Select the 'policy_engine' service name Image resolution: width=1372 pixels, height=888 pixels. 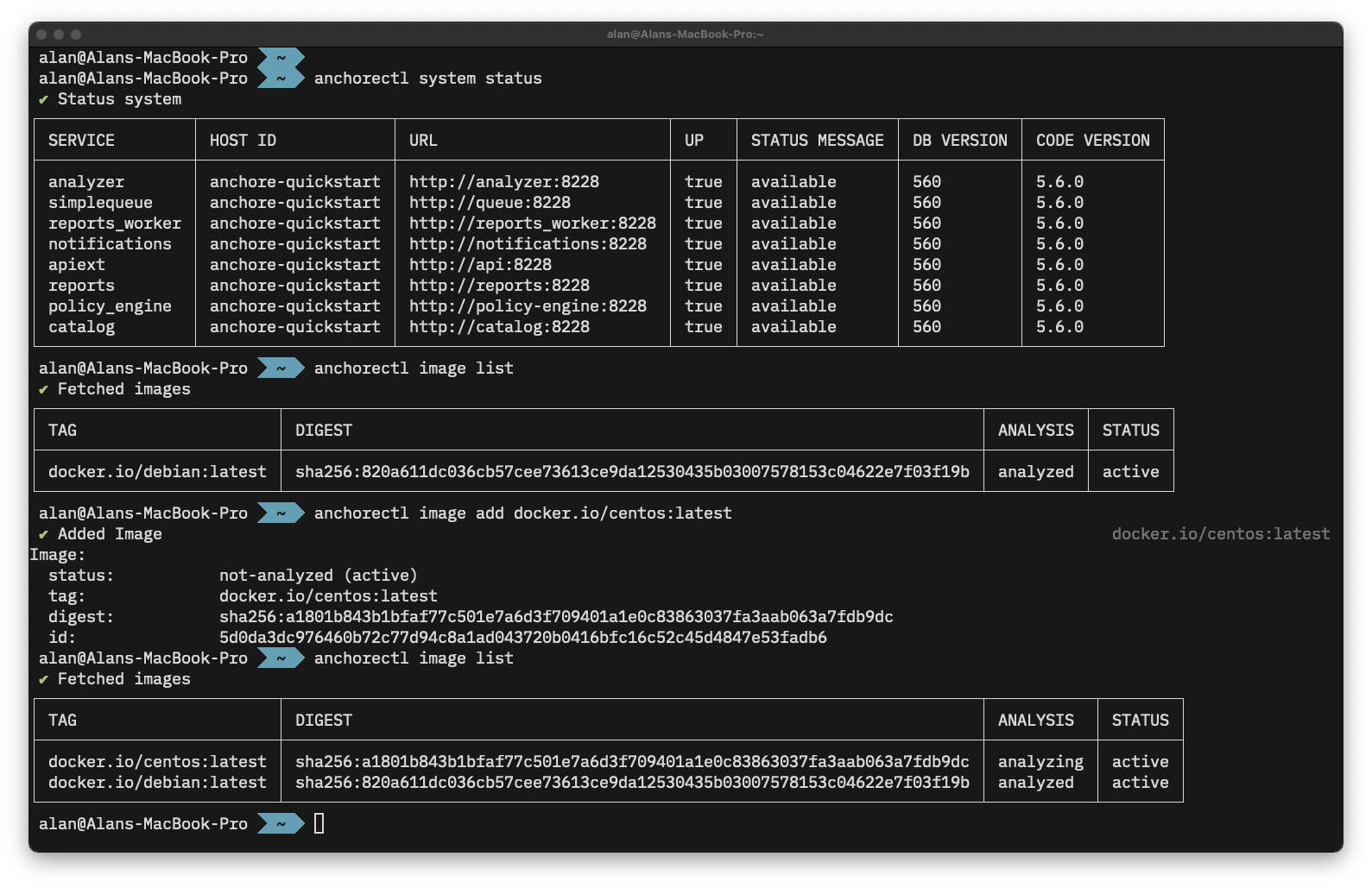pos(110,306)
